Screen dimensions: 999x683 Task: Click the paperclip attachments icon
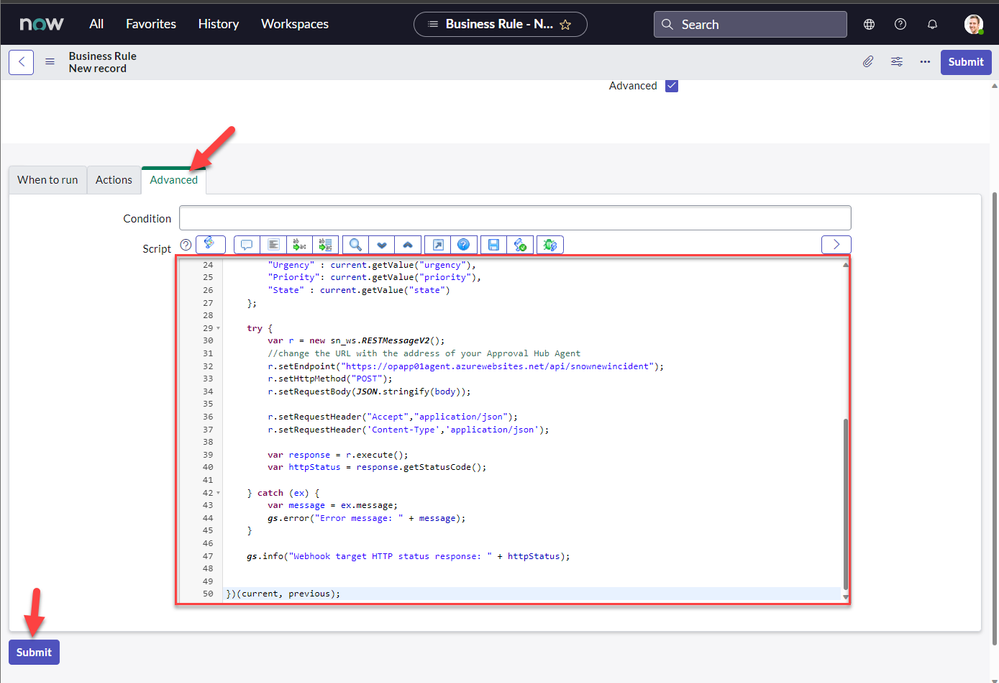tap(868, 62)
